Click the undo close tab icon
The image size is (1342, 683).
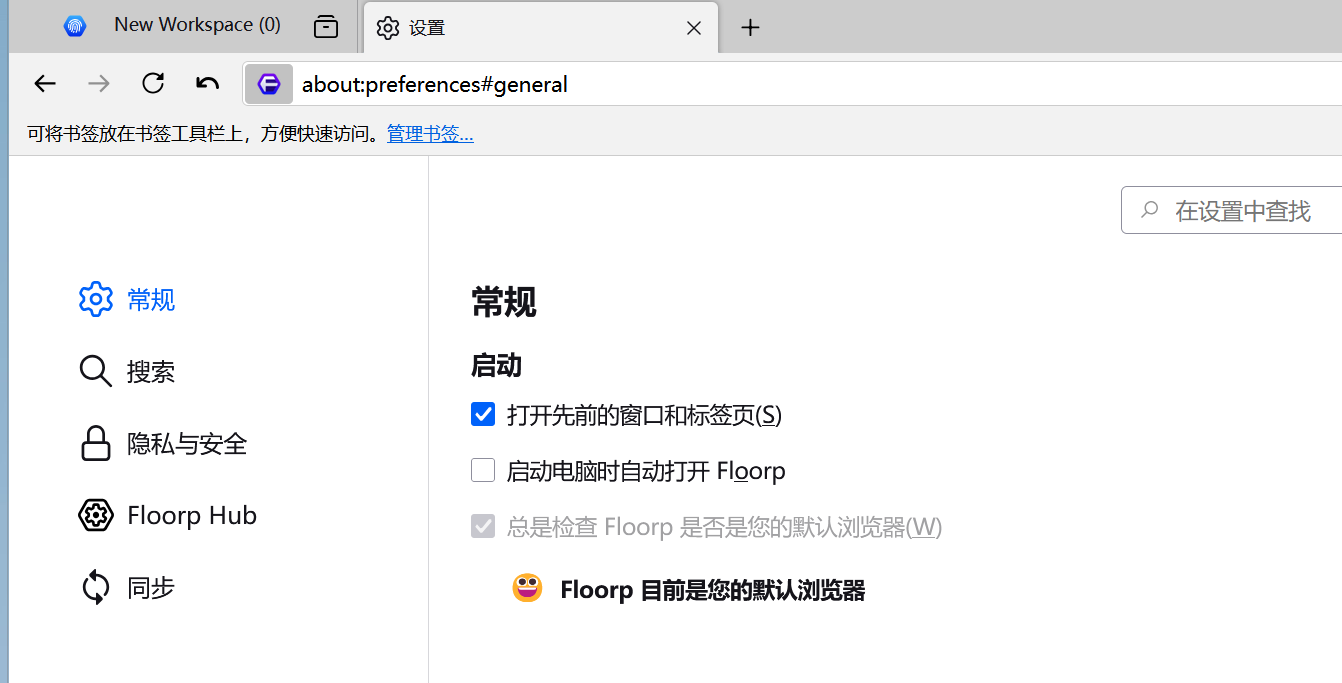(x=207, y=84)
